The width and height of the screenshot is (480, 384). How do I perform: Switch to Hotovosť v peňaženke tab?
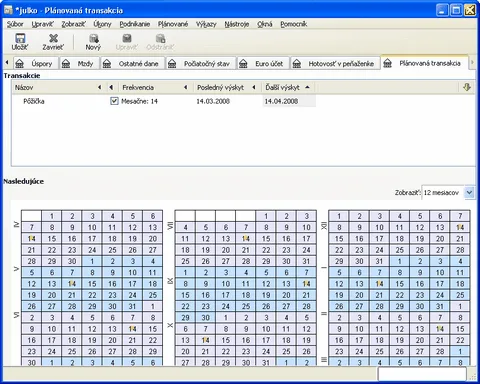(335, 63)
